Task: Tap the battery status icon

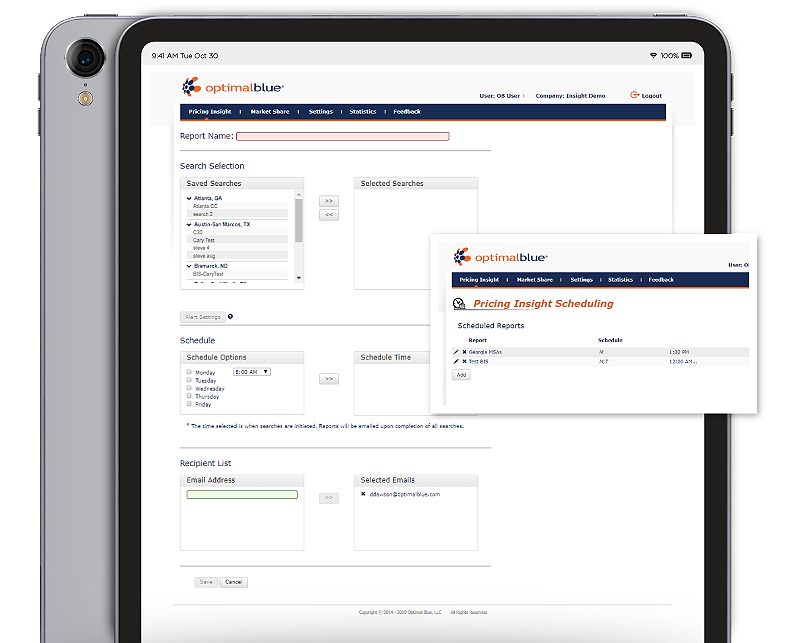Action: point(686,55)
